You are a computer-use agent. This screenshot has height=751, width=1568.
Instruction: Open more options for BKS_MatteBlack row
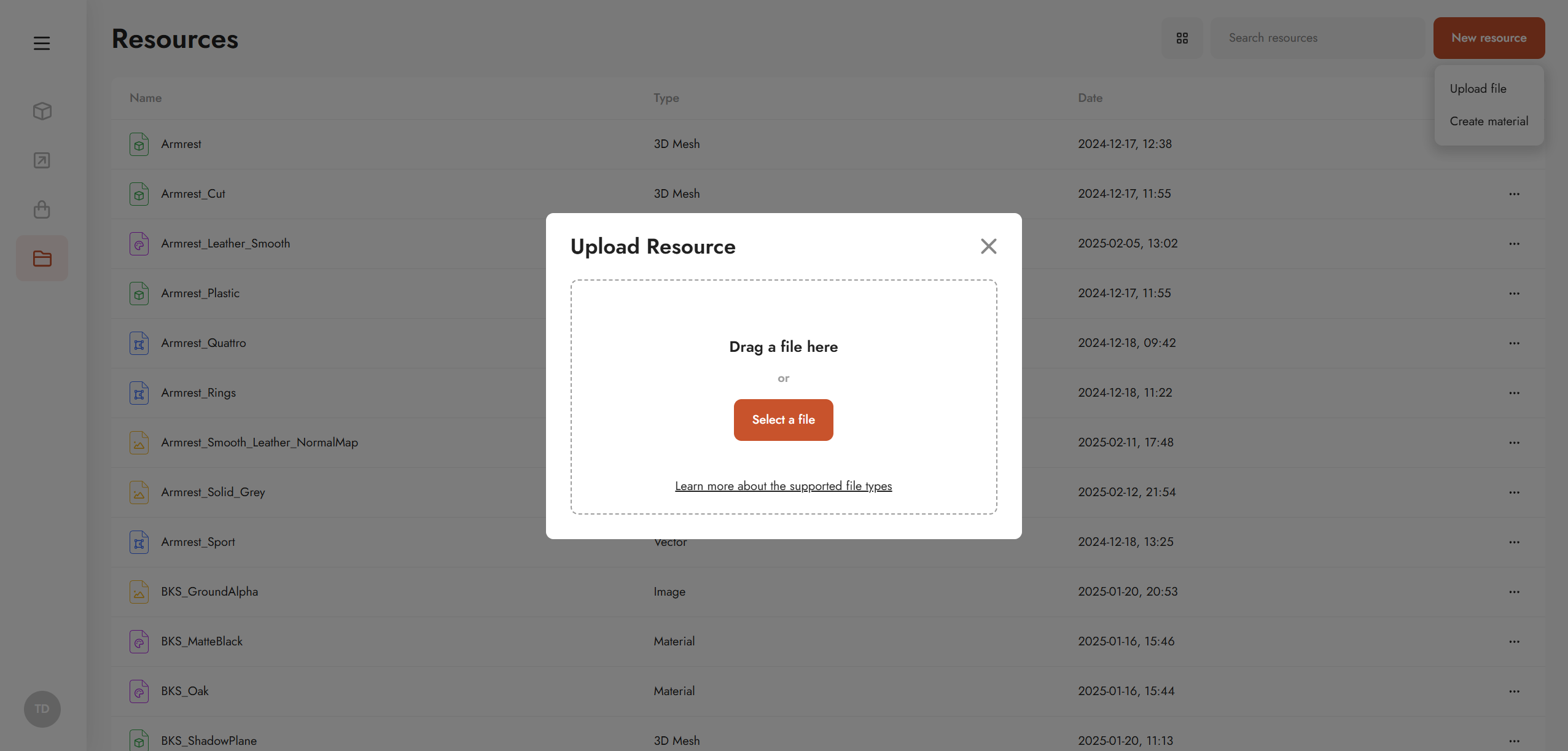pos(1514,642)
